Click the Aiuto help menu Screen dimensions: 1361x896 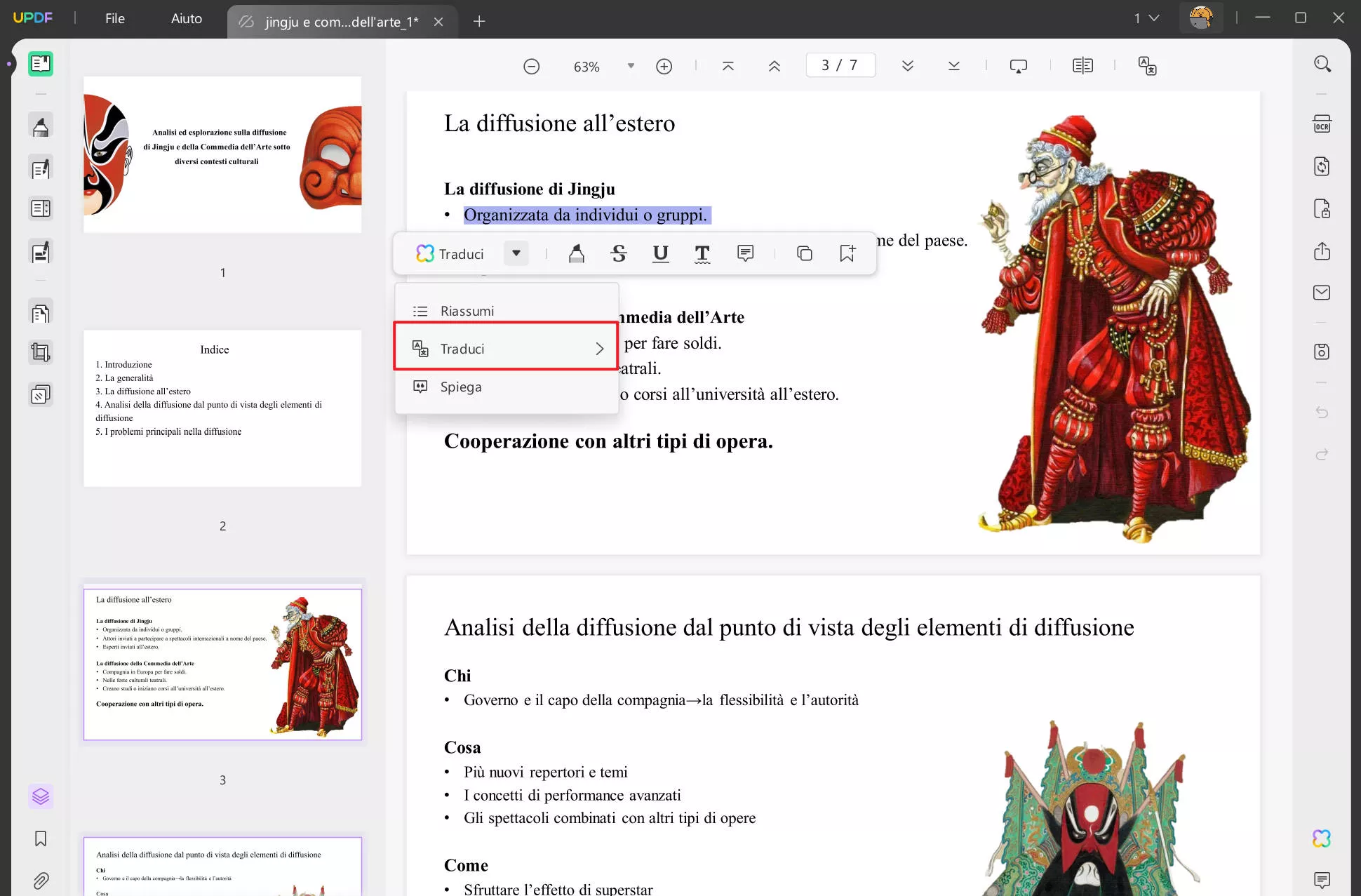pyautogui.click(x=186, y=19)
